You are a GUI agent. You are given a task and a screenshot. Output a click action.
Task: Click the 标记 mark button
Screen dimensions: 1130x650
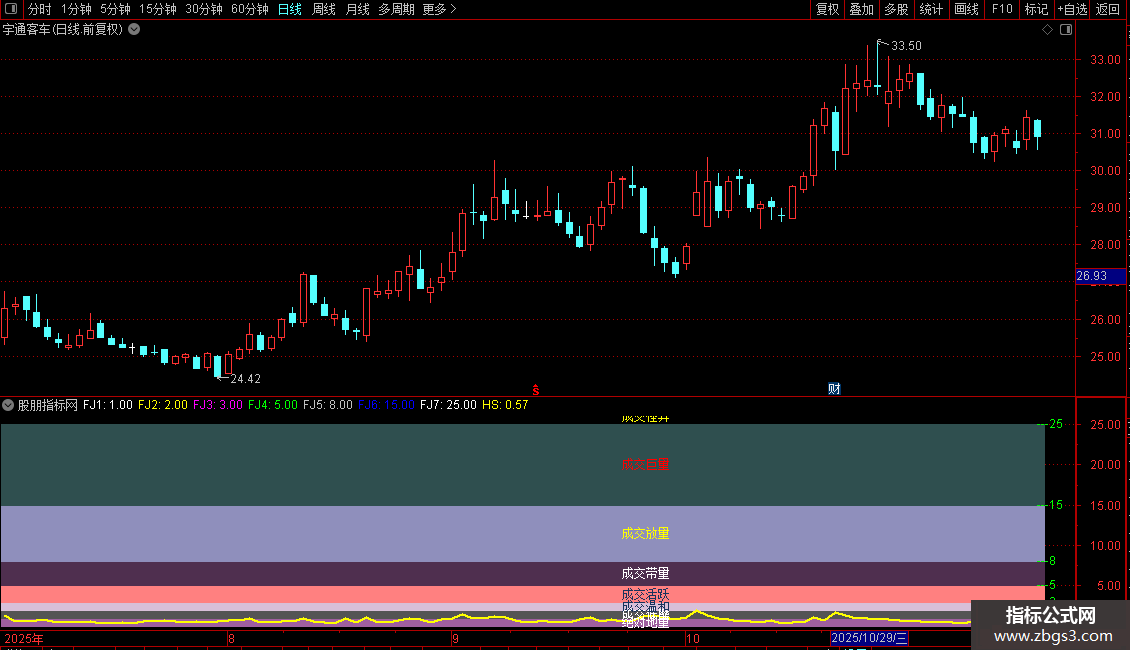pos(1036,9)
